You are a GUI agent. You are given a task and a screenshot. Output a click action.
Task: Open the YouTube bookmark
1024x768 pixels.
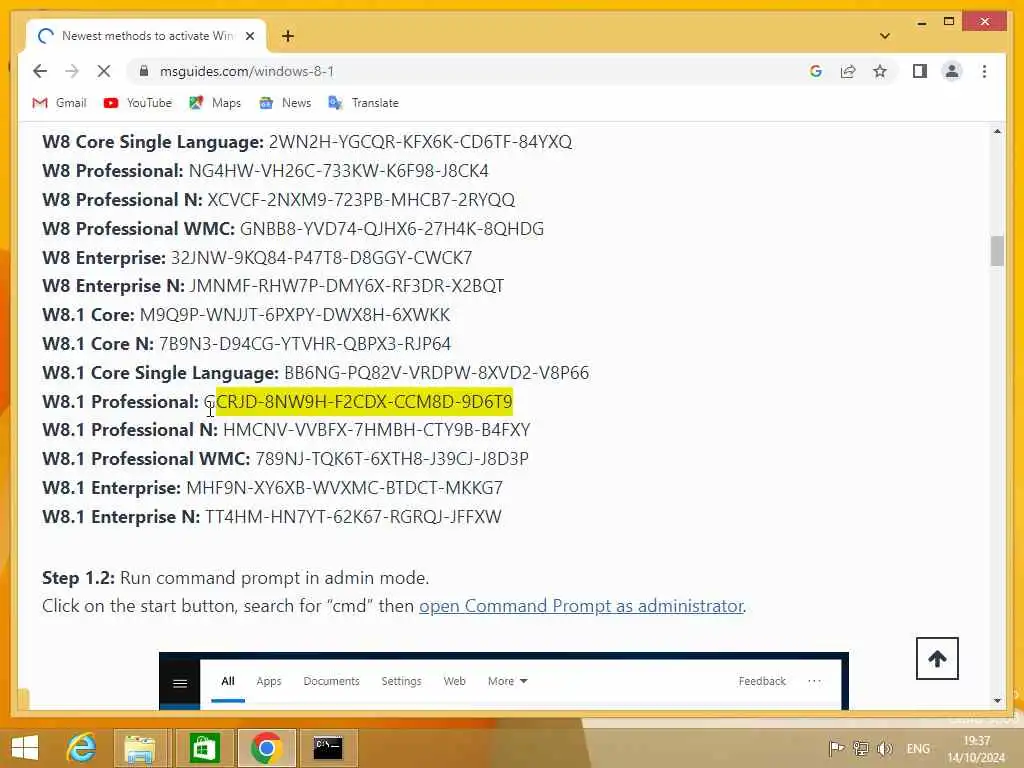[138, 103]
